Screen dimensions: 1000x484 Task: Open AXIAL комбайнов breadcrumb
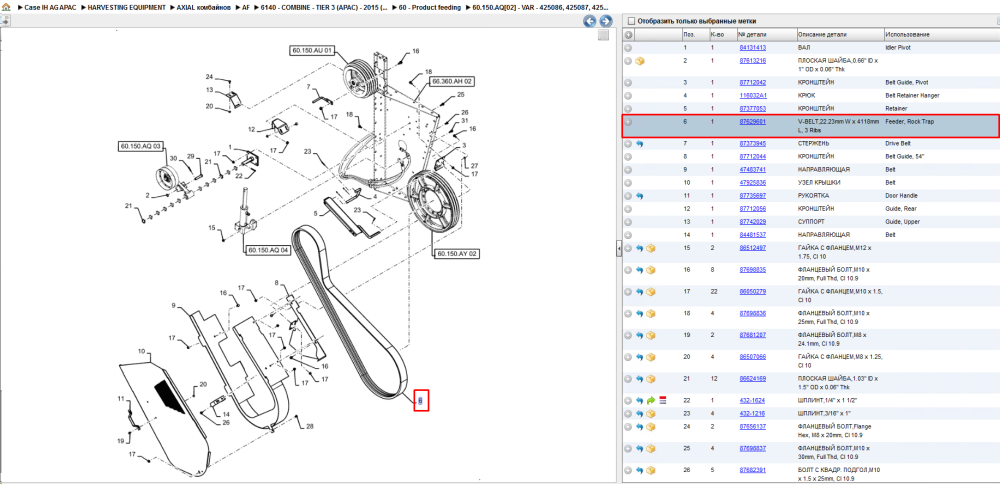(203, 7)
